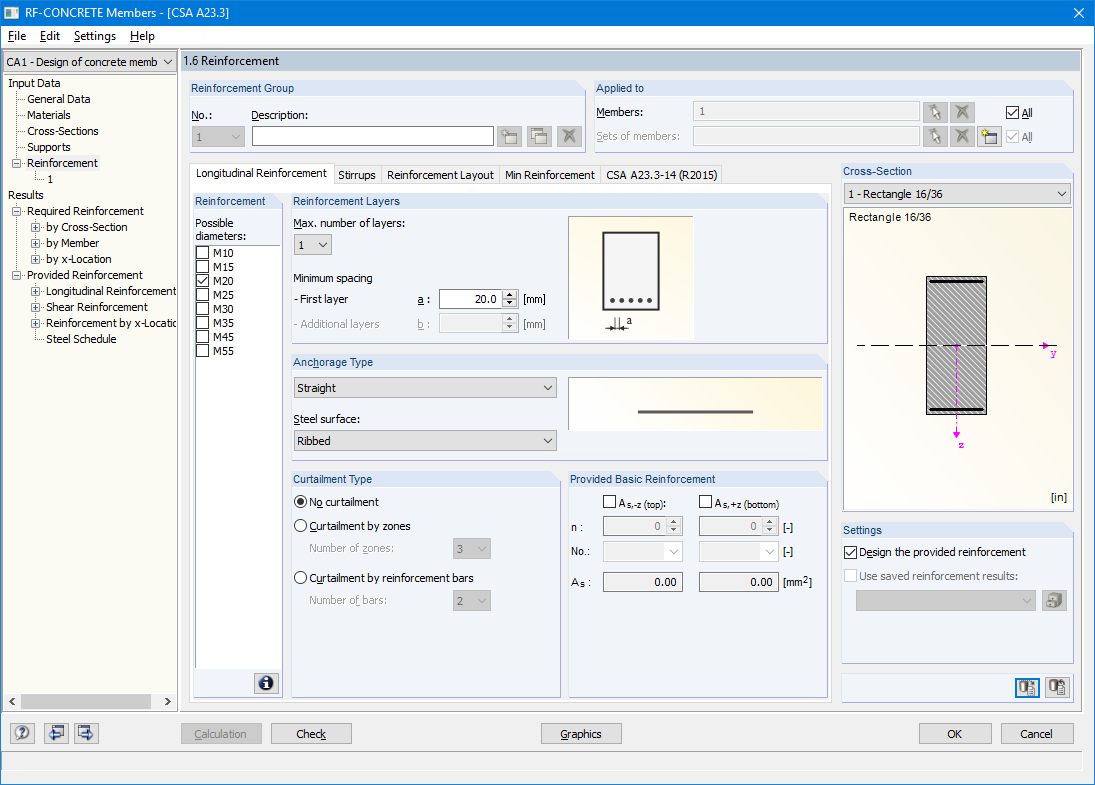Screen dimensions: 1095x785
Task: Click the Graphics button
Action: [x=581, y=733]
